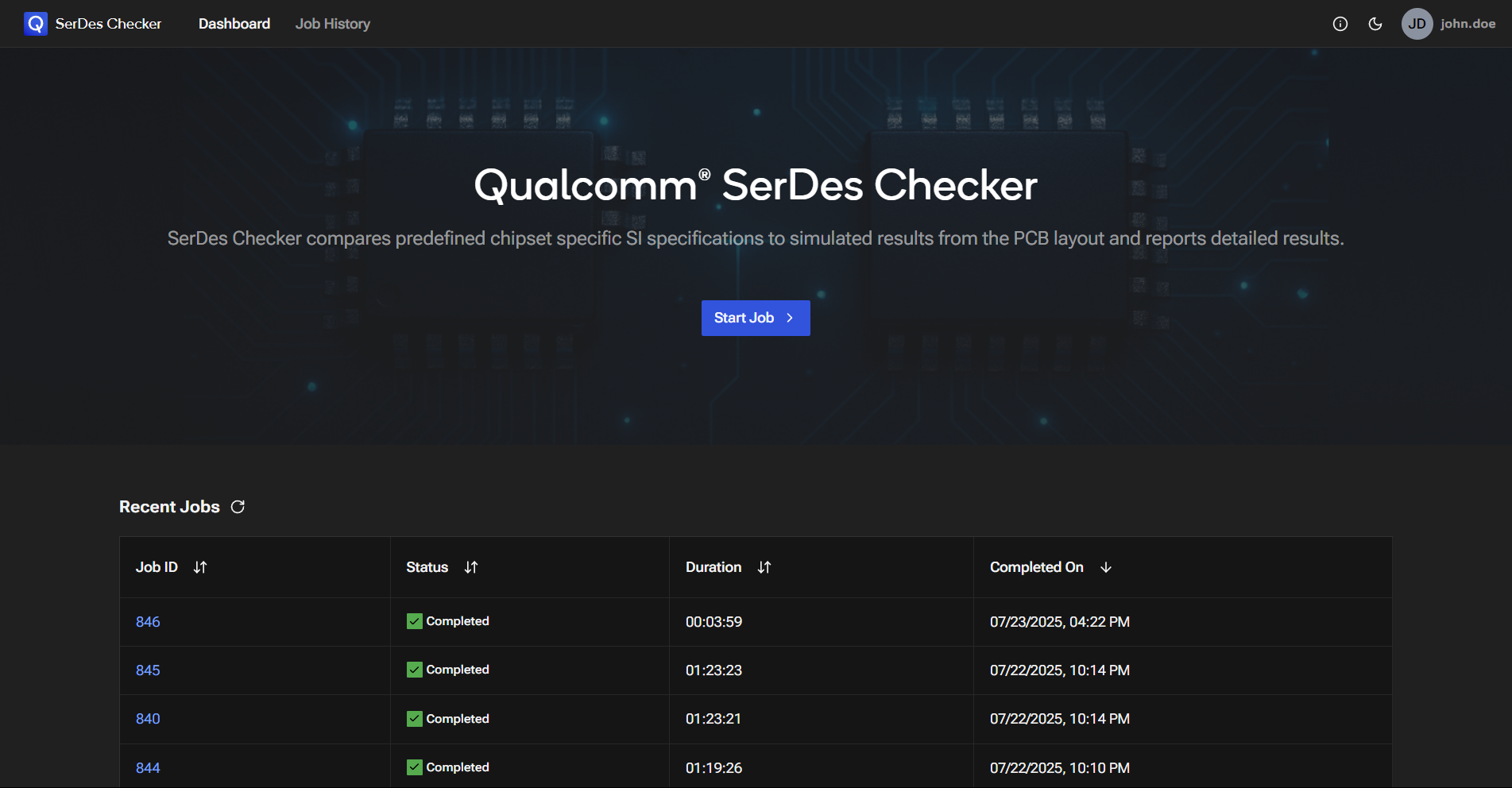Open the info icon in header
This screenshot has height=788, width=1512.
(1340, 24)
